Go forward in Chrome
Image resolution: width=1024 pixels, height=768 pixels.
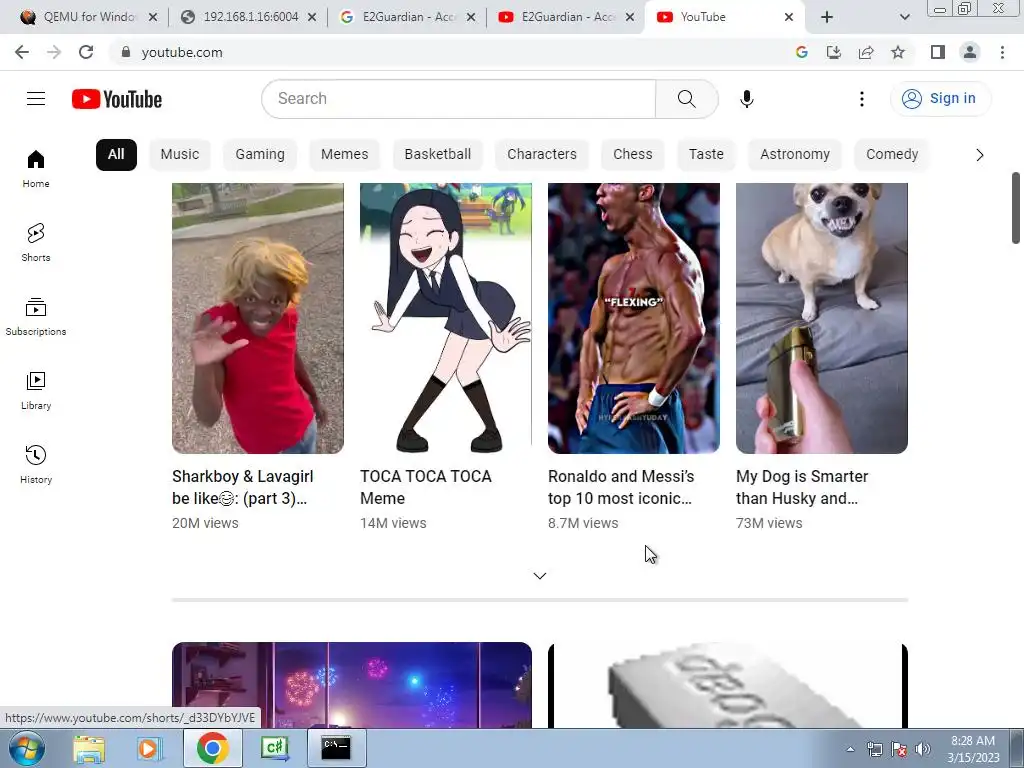[54, 52]
